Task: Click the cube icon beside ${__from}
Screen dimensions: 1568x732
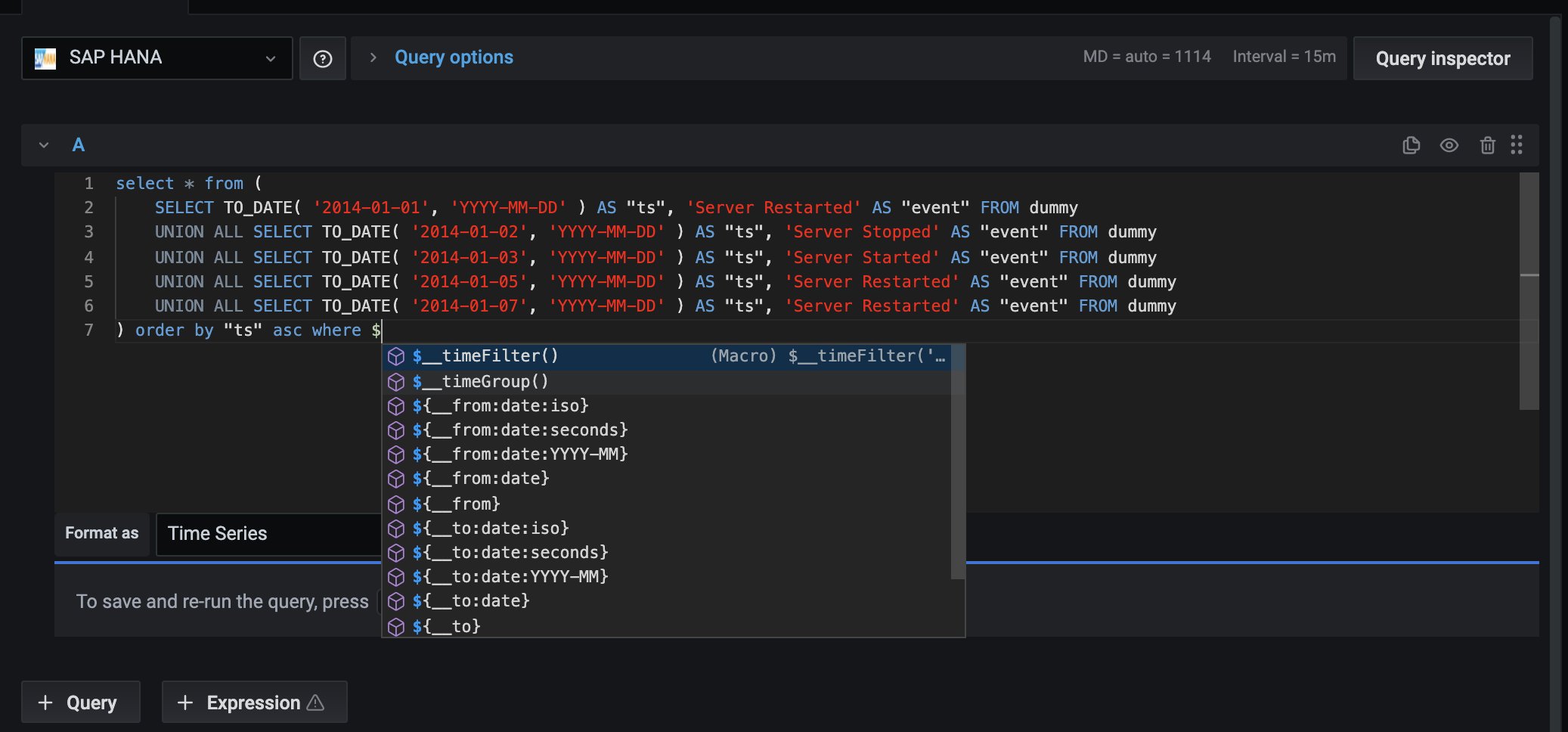Action: [396, 504]
